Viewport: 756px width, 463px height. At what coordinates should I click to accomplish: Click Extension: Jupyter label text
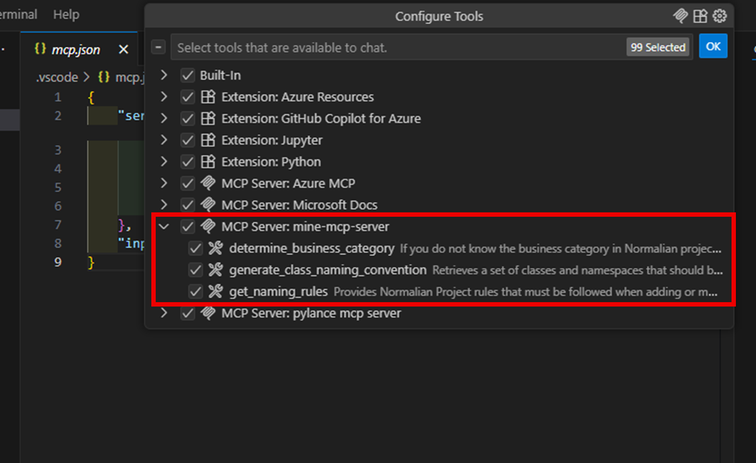pyautogui.click(x=272, y=140)
